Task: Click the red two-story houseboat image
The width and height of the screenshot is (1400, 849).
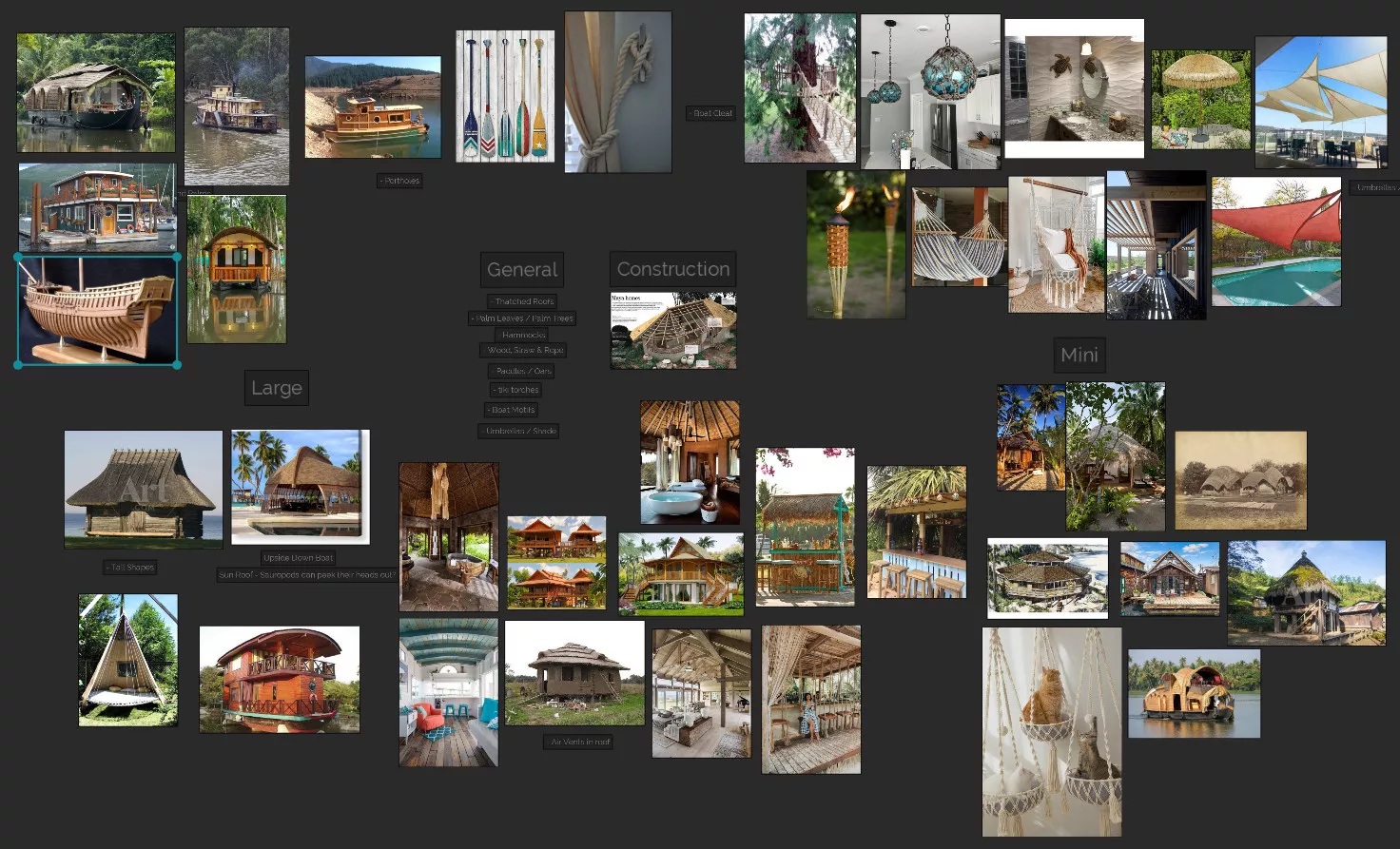Action: point(279,679)
